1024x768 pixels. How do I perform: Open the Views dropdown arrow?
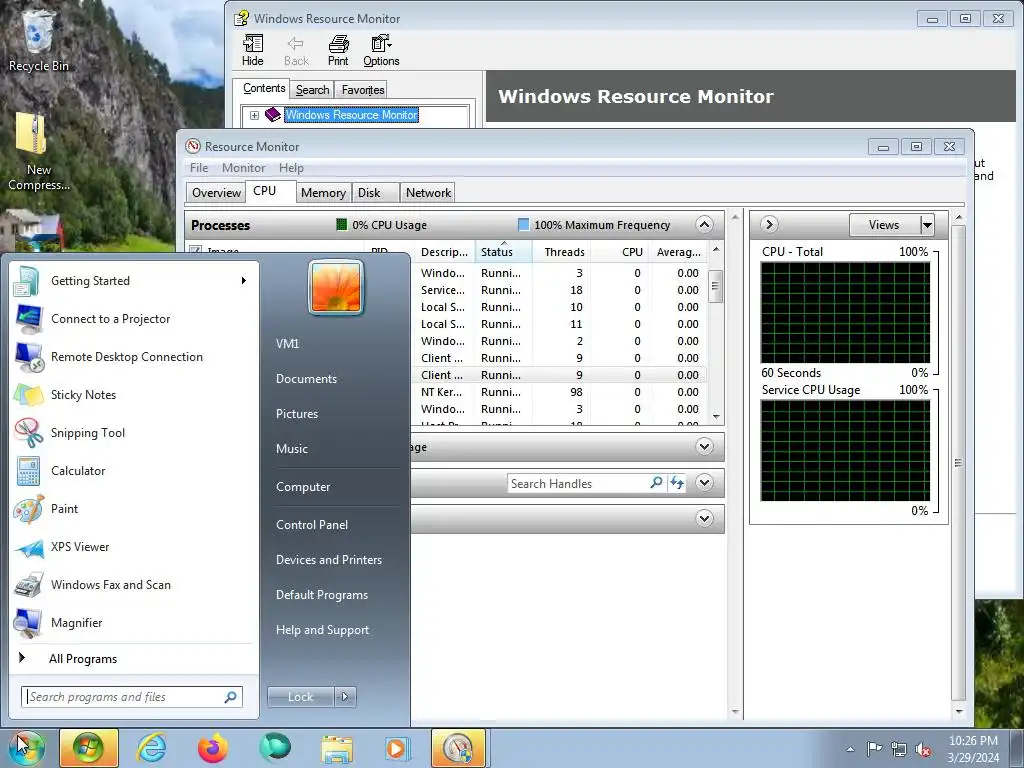[927, 225]
